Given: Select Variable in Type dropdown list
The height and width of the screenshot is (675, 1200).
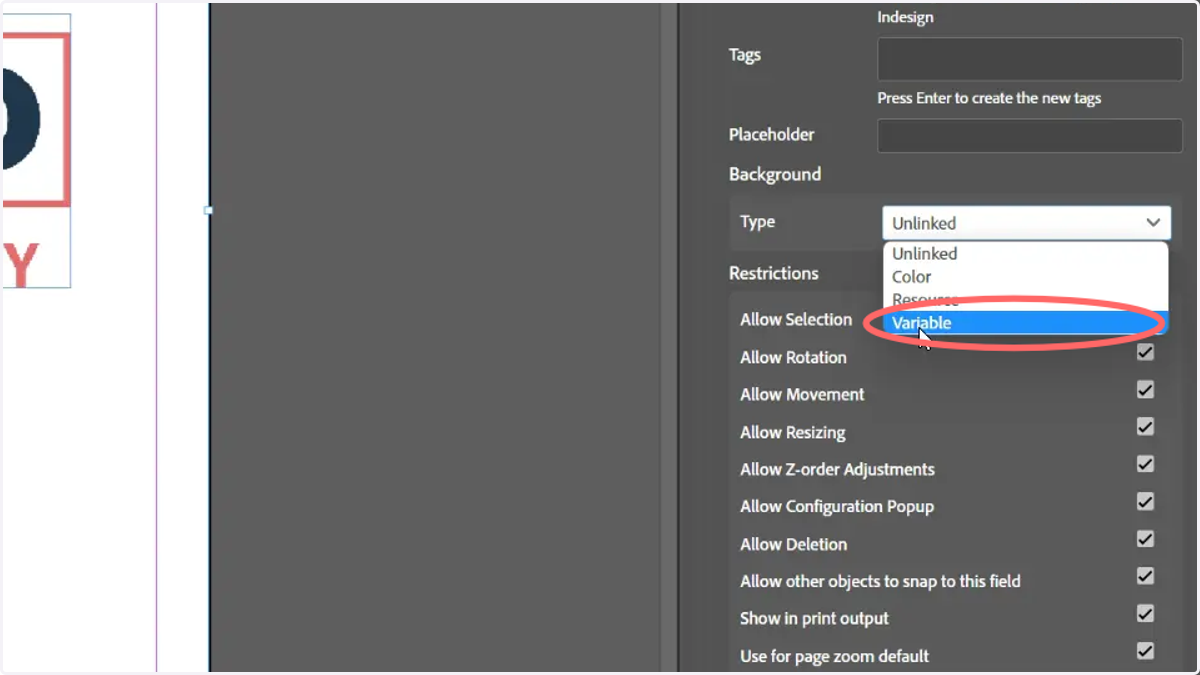Looking at the screenshot, I should pos(1025,323).
